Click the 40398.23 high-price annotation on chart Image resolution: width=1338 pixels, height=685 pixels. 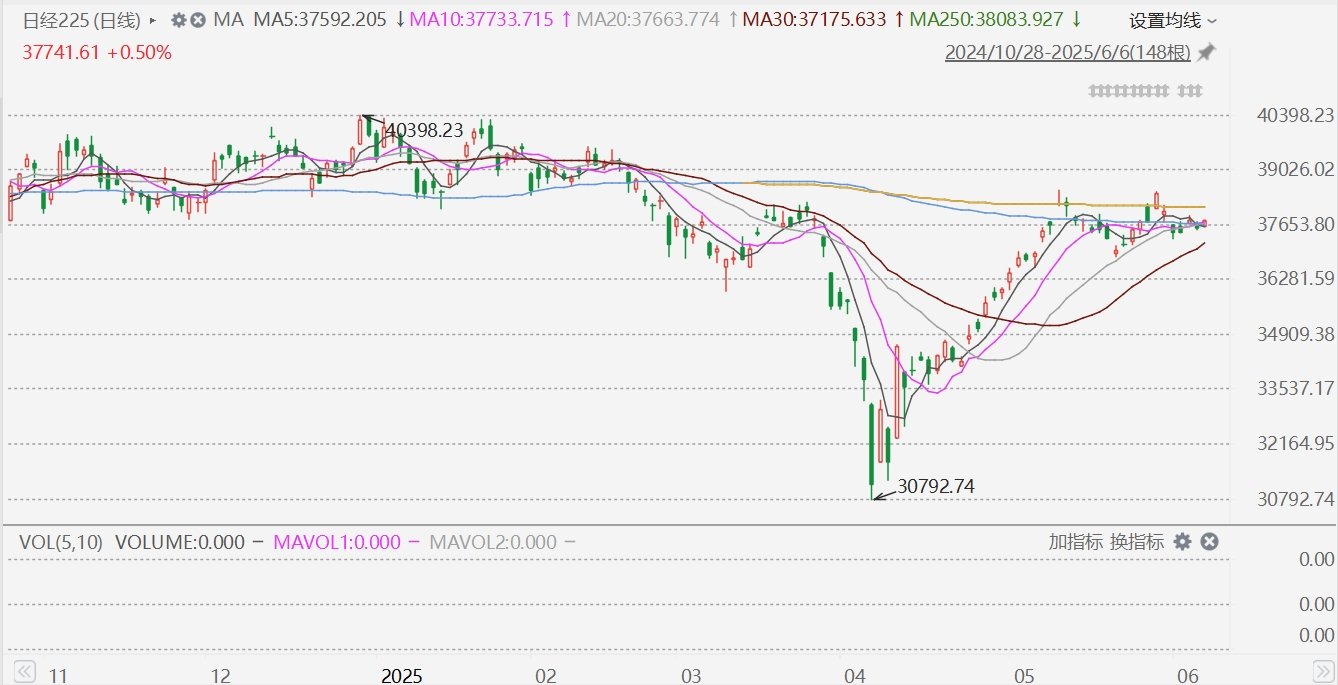pos(424,130)
